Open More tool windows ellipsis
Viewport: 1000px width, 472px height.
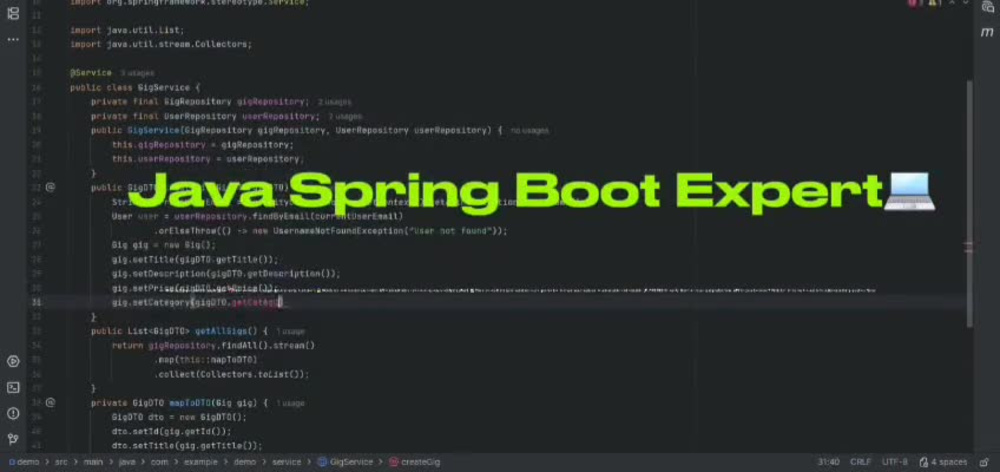click(13, 40)
